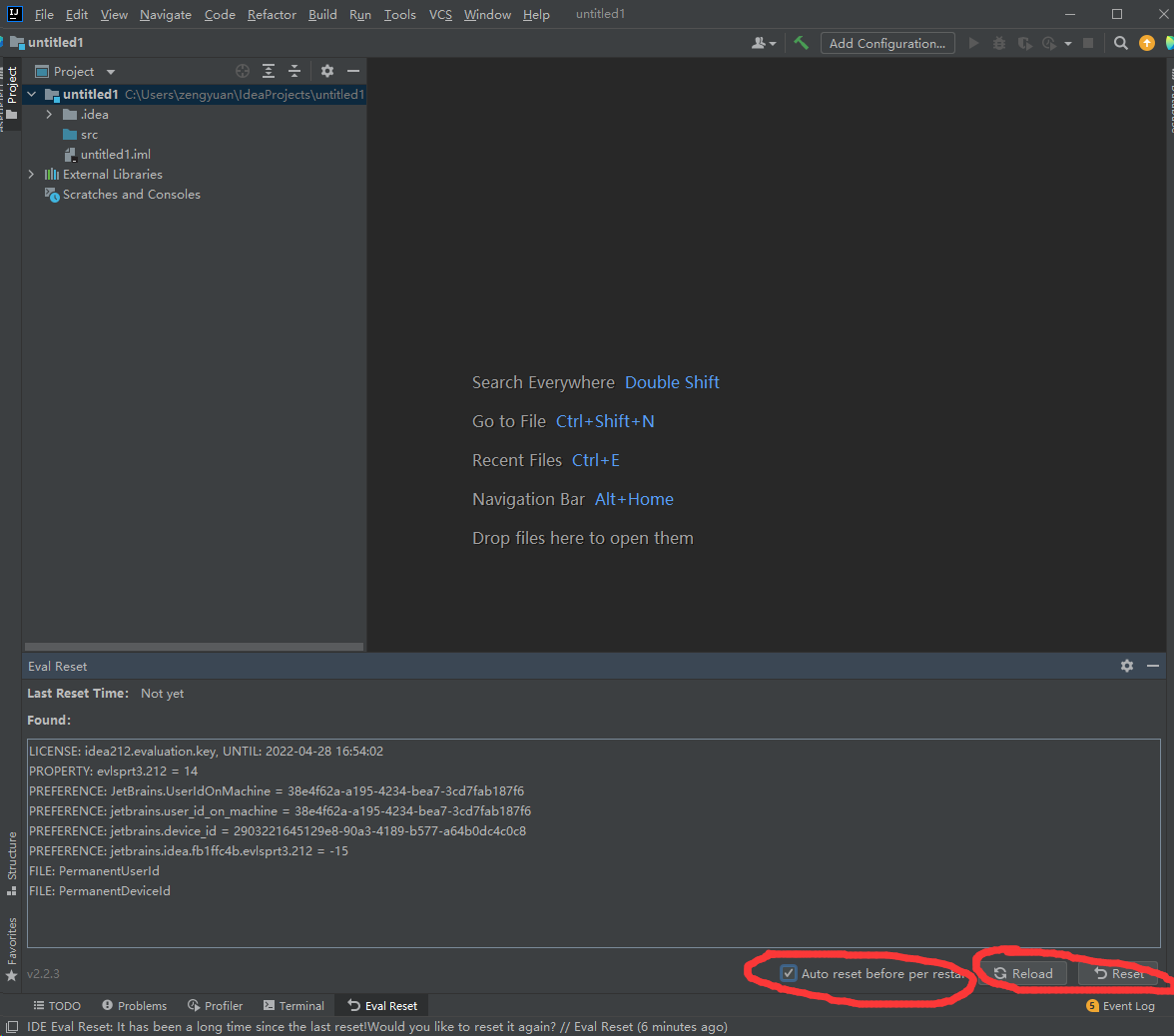
Task: Expand the .idea folder
Action: click(x=49, y=115)
